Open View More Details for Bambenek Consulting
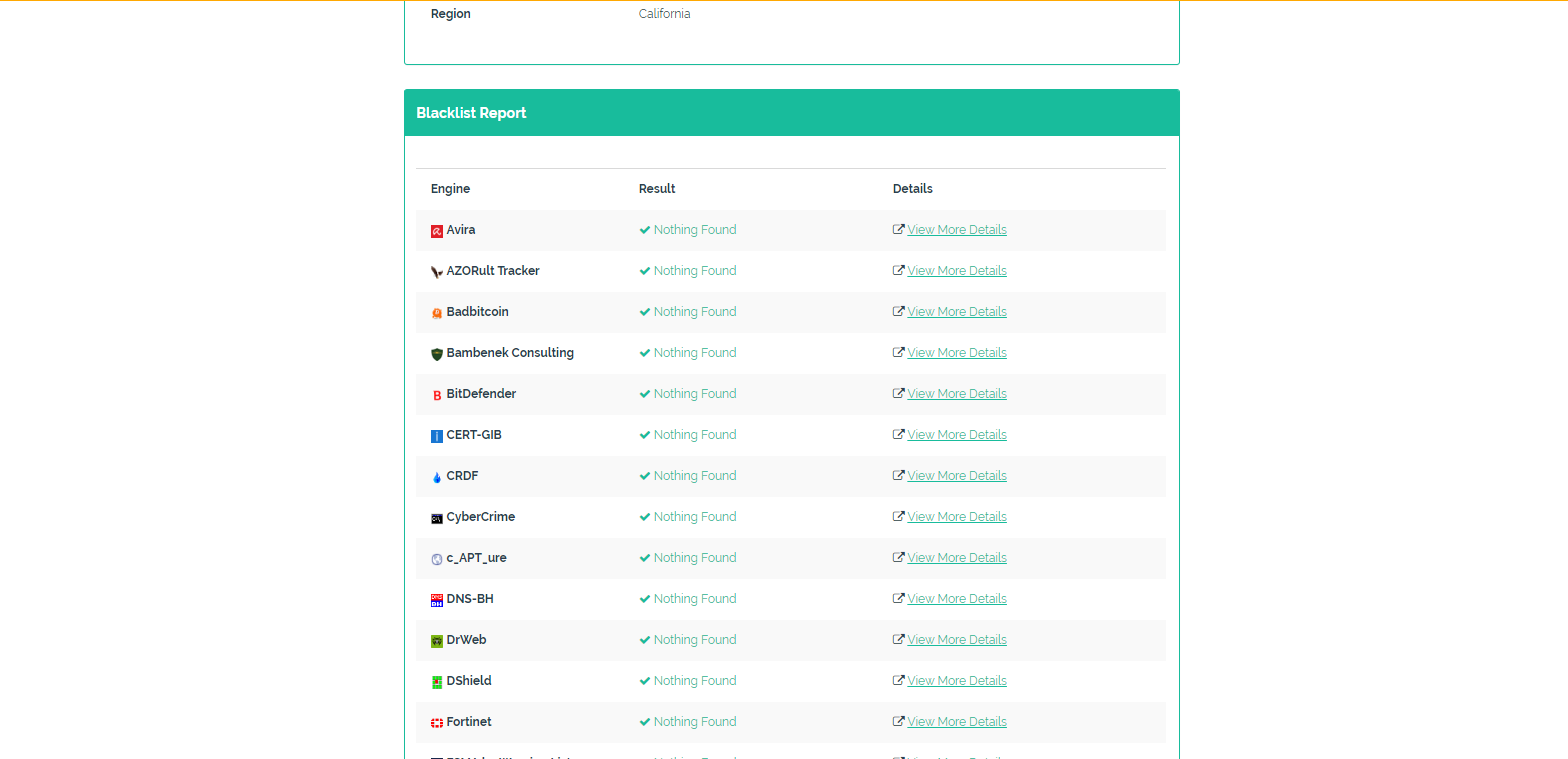Viewport: 1568px width, 759px height. point(957,353)
